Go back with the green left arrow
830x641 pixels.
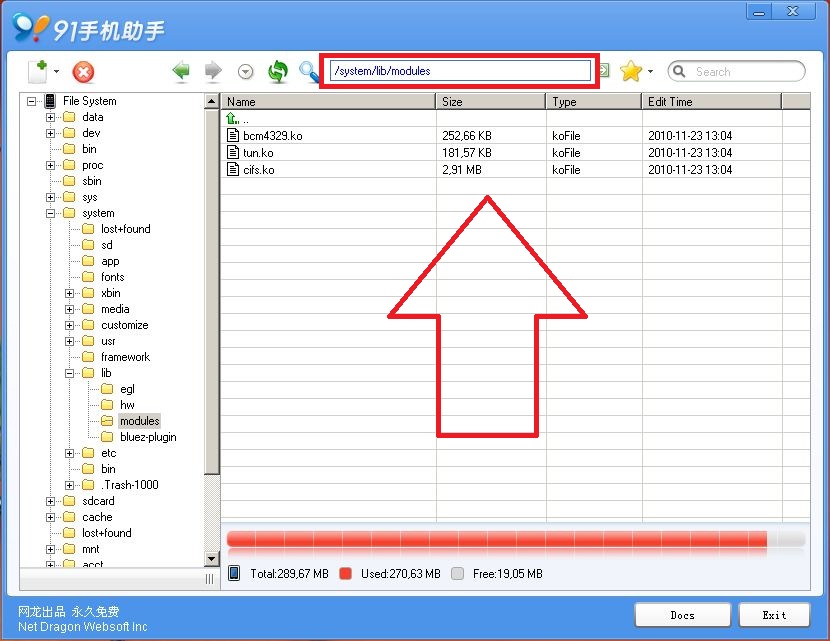[x=181, y=70]
